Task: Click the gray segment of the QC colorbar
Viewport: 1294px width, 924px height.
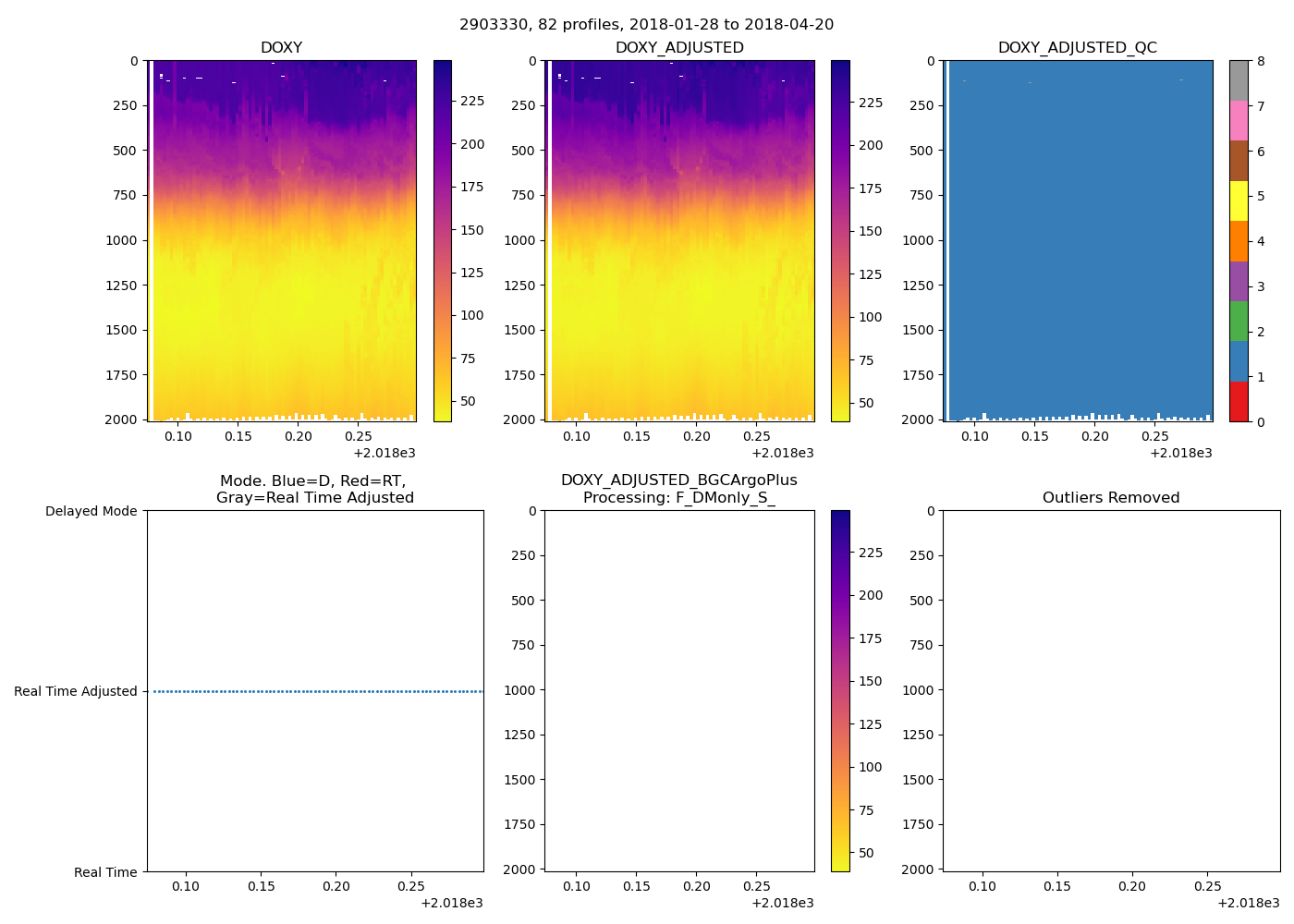Action: click(x=1239, y=81)
